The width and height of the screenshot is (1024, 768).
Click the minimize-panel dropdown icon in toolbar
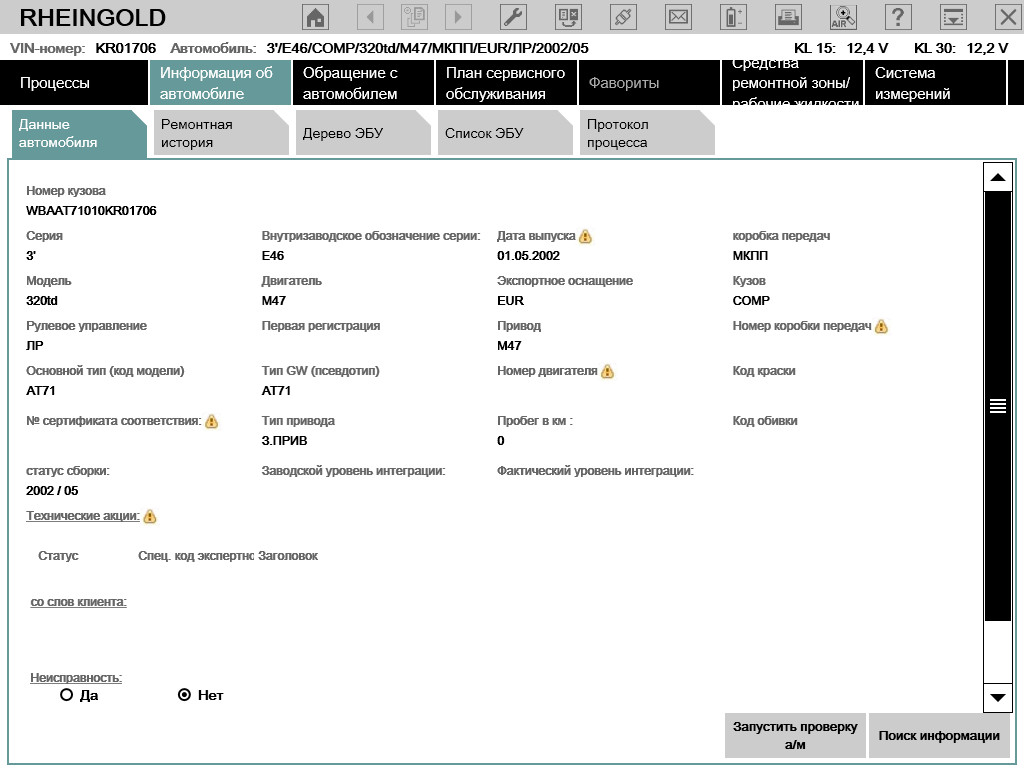(954, 17)
